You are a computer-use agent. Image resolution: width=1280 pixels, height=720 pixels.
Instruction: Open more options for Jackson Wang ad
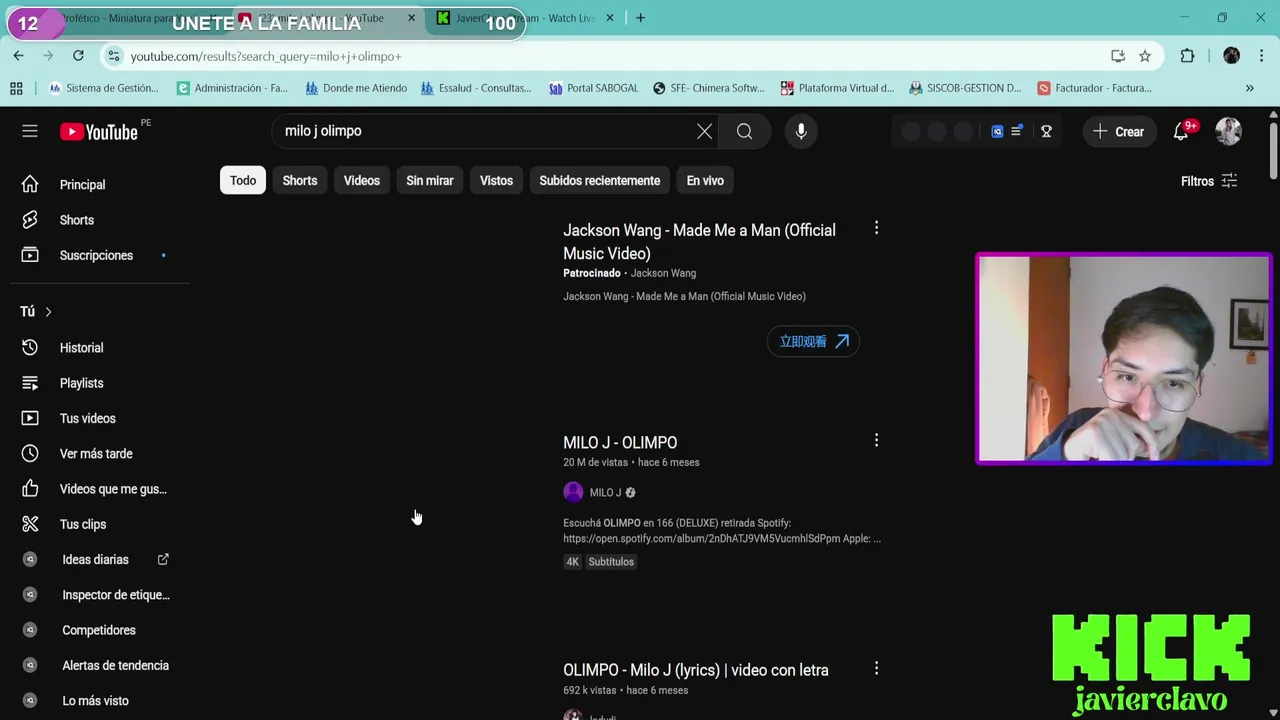coord(876,228)
